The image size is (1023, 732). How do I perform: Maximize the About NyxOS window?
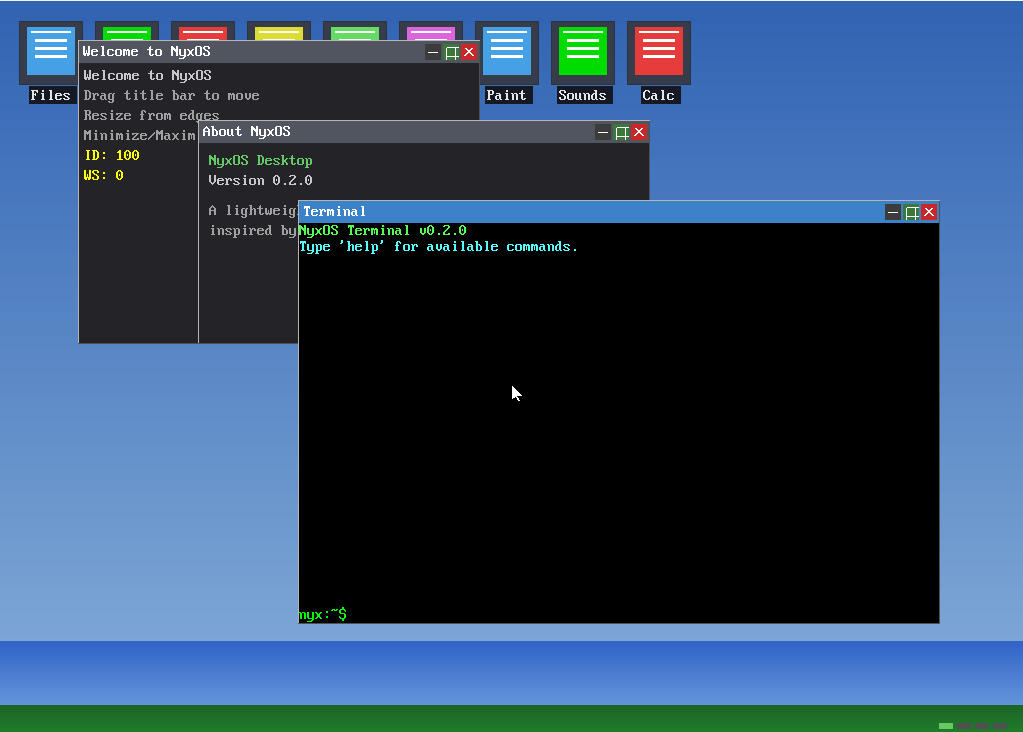[x=622, y=132]
